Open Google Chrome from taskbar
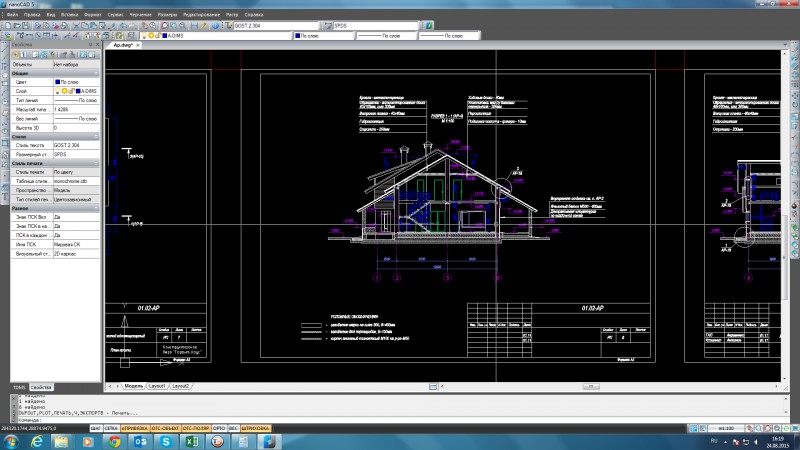 pos(114,441)
